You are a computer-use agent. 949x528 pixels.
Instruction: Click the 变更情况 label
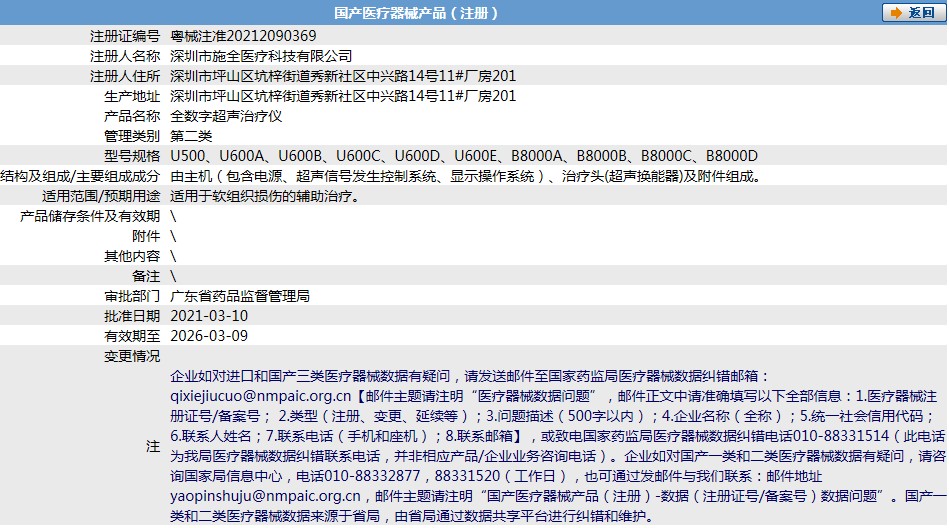pyautogui.click(x=132, y=355)
